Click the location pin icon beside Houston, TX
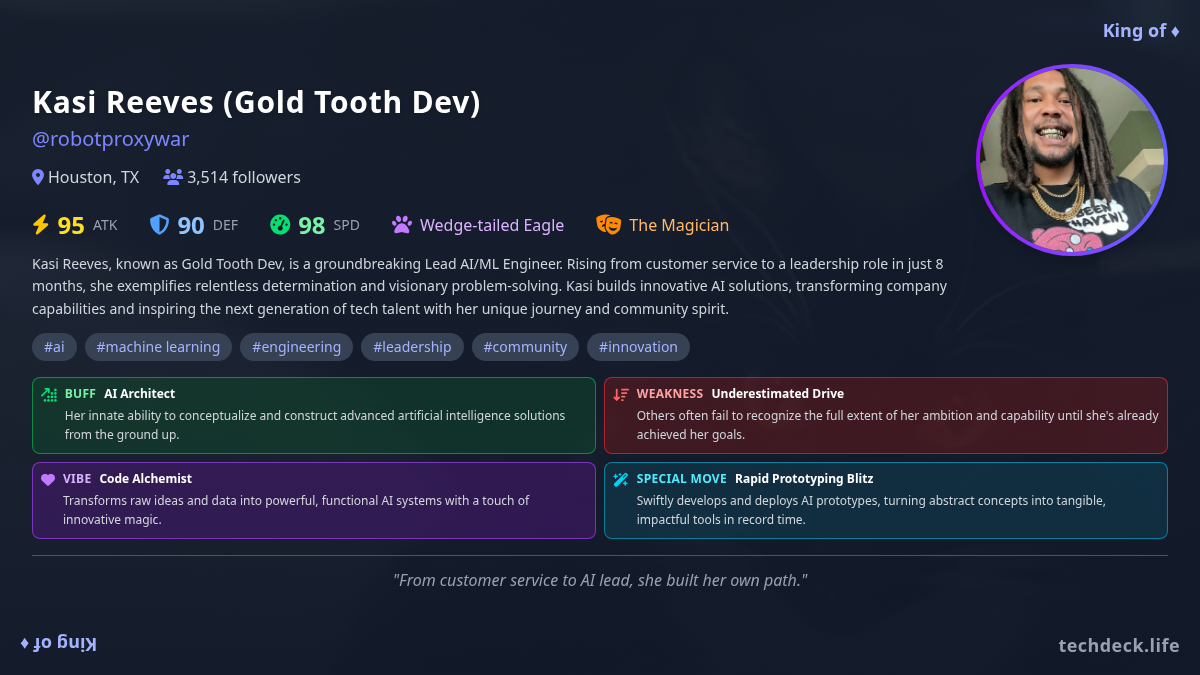Screen dimensions: 1200x675 (x=38, y=177)
